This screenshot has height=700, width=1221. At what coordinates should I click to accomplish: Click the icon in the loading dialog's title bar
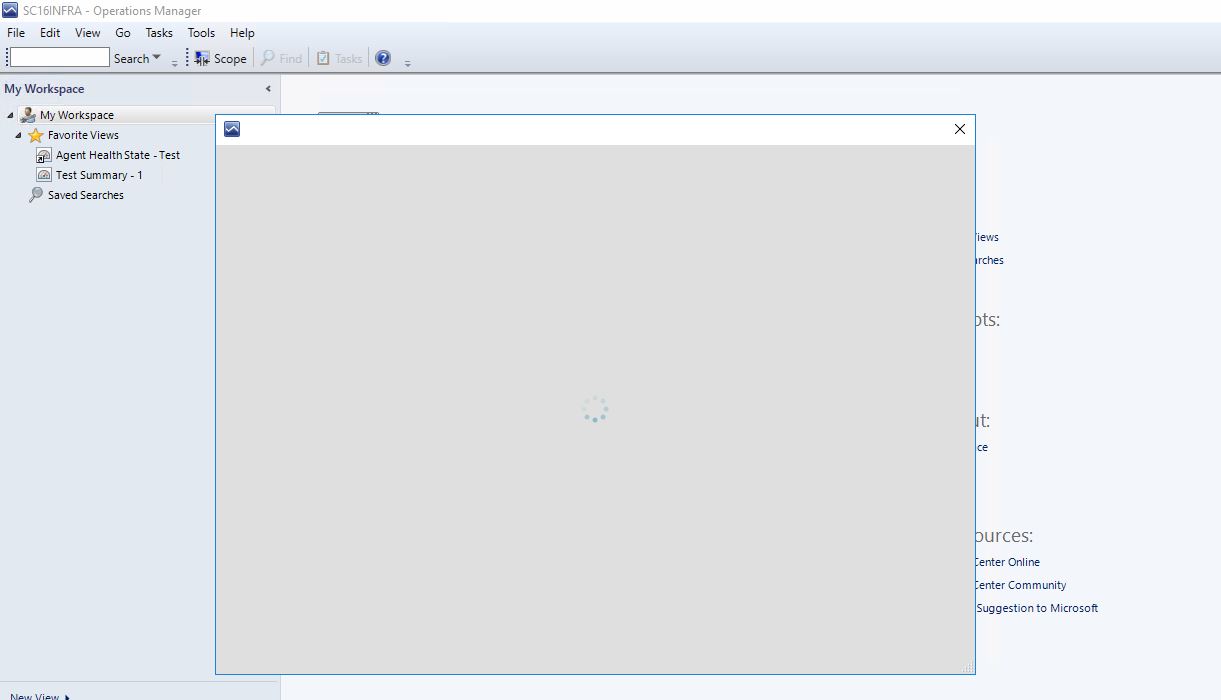click(232, 129)
